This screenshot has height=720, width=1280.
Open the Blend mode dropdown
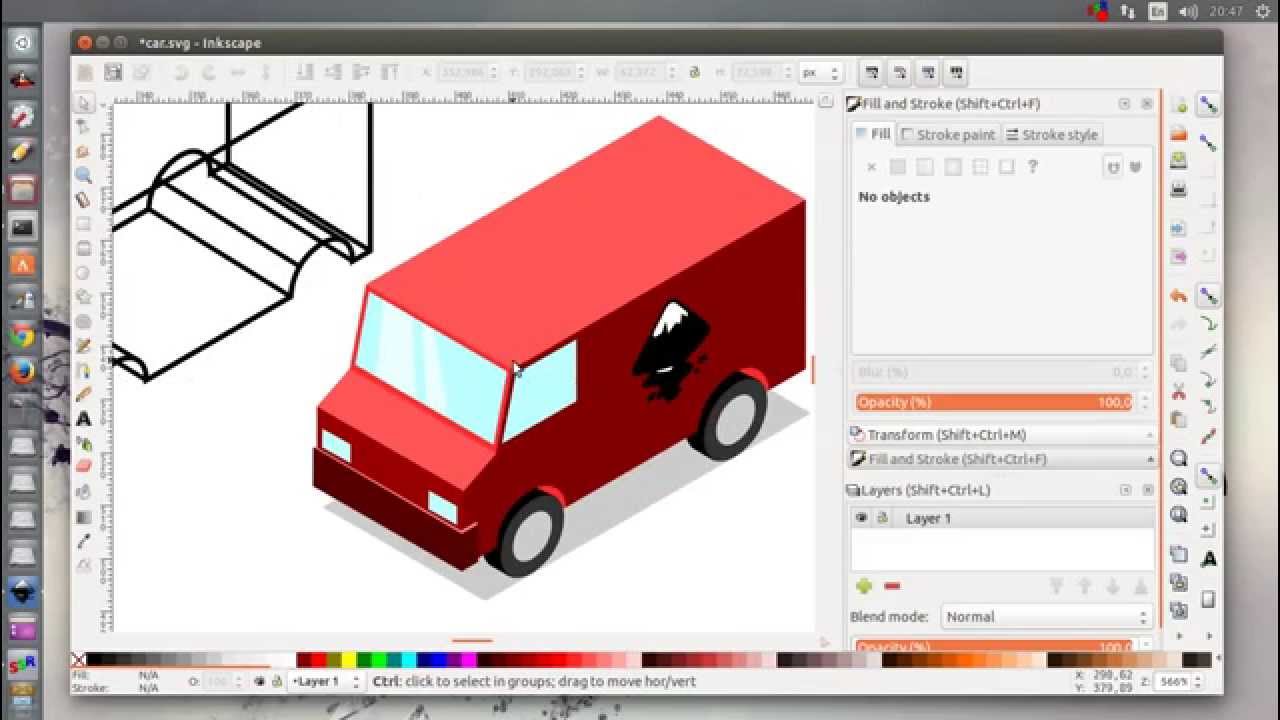tap(1044, 617)
